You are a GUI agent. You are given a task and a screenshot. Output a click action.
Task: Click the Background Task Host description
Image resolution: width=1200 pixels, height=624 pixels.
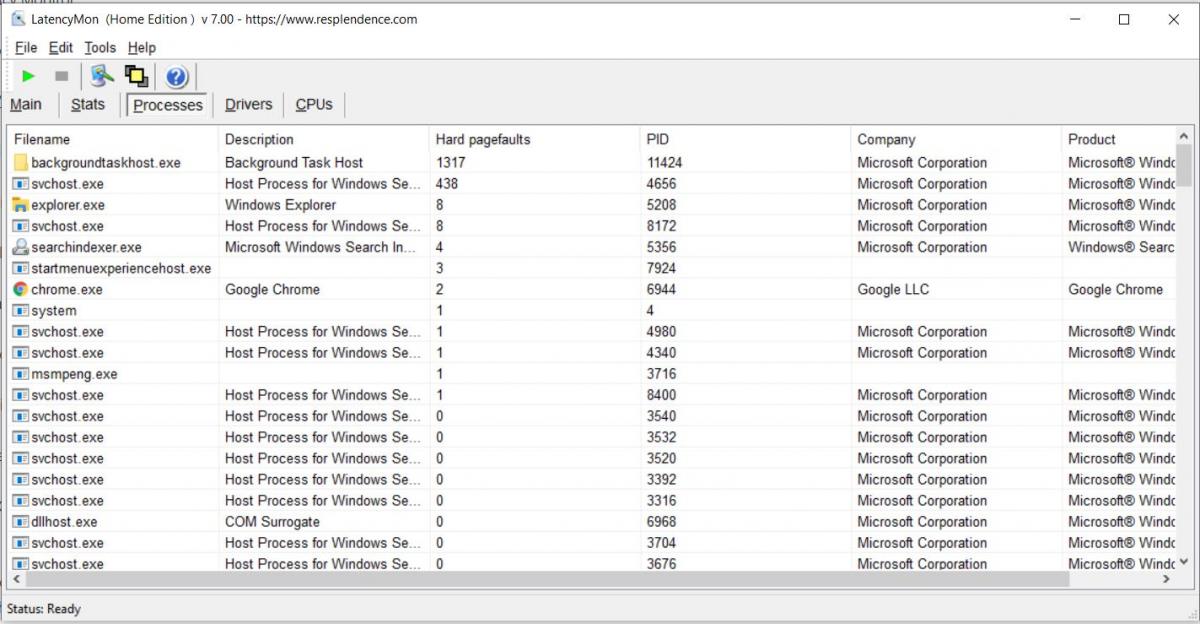tap(294, 162)
